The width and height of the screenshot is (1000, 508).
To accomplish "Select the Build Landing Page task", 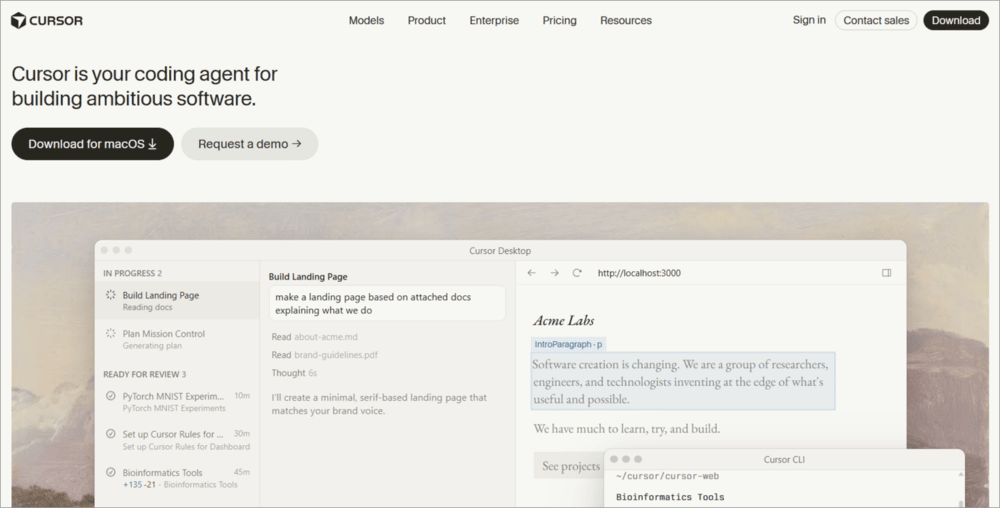I will [177, 300].
